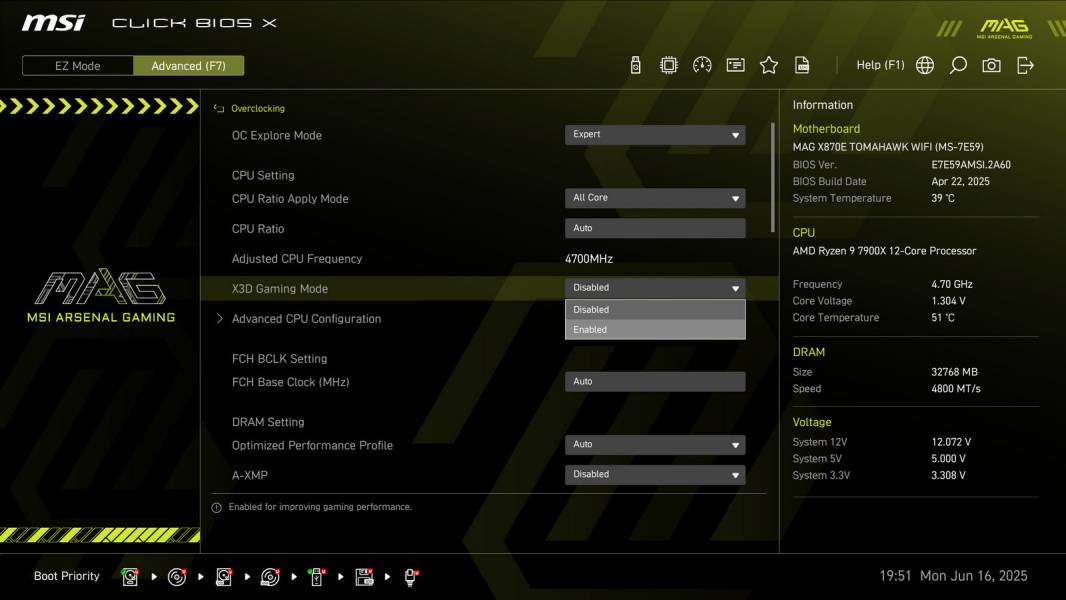Click the A-XMP label

pyautogui.click(x=250, y=476)
